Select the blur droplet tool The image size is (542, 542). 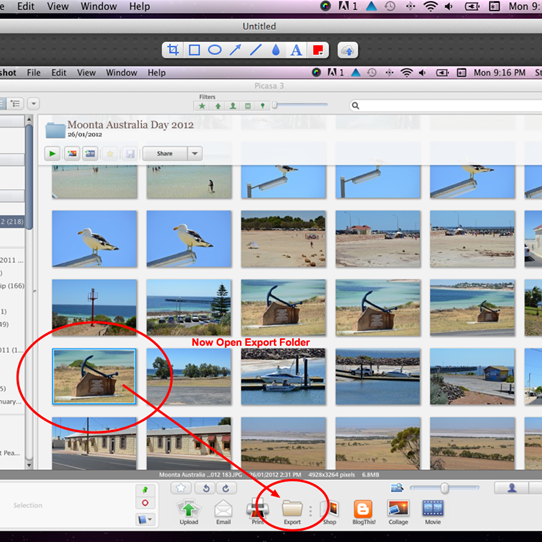tap(275, 50)
